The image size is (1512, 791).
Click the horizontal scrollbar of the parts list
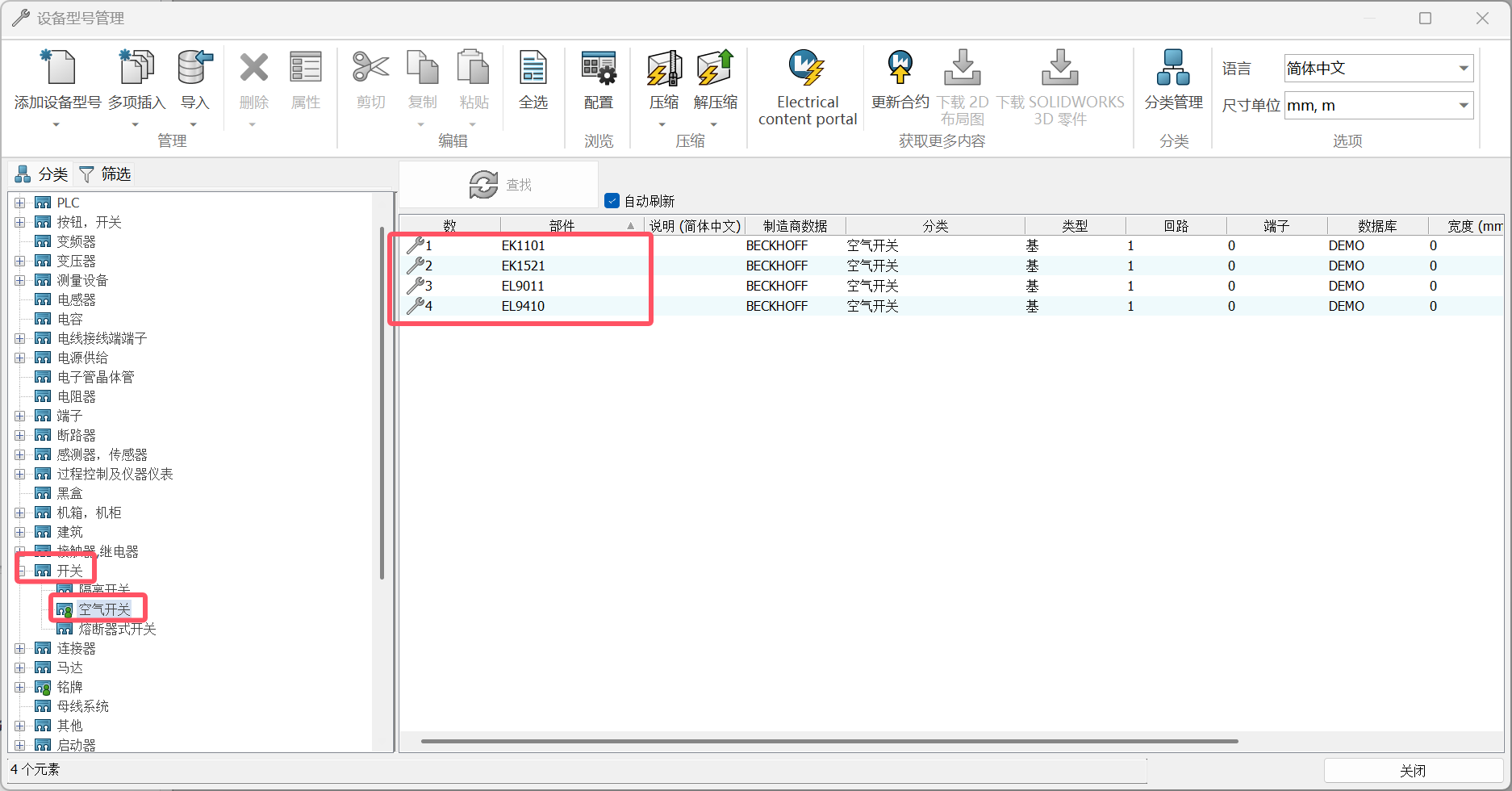coord(829,741)
